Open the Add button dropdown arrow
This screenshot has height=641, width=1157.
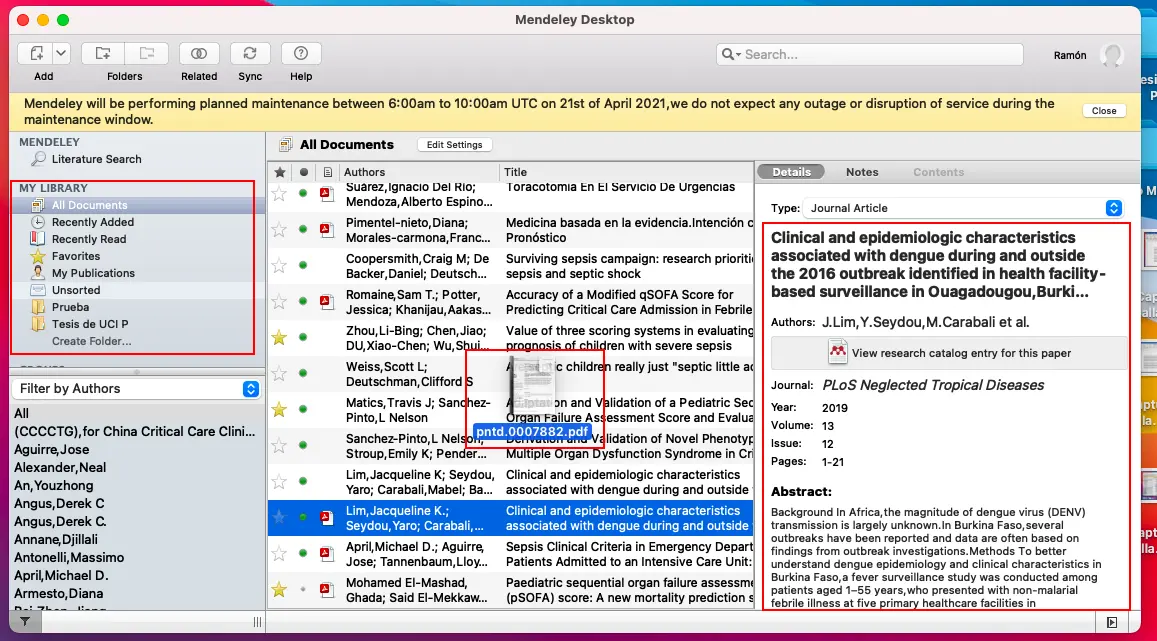tap(62, 54)
